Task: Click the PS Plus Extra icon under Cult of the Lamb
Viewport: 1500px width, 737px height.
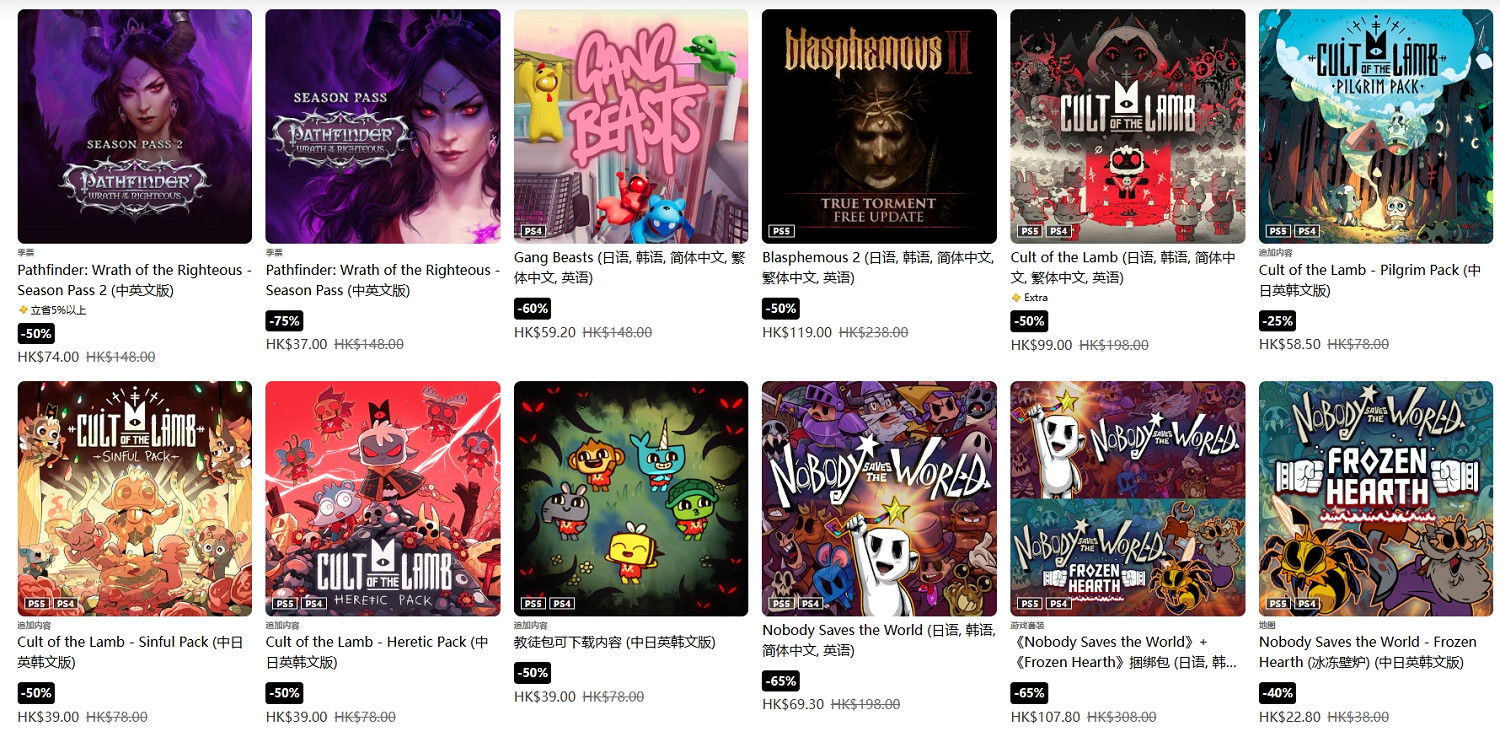Action: (x=1016, y=298)
